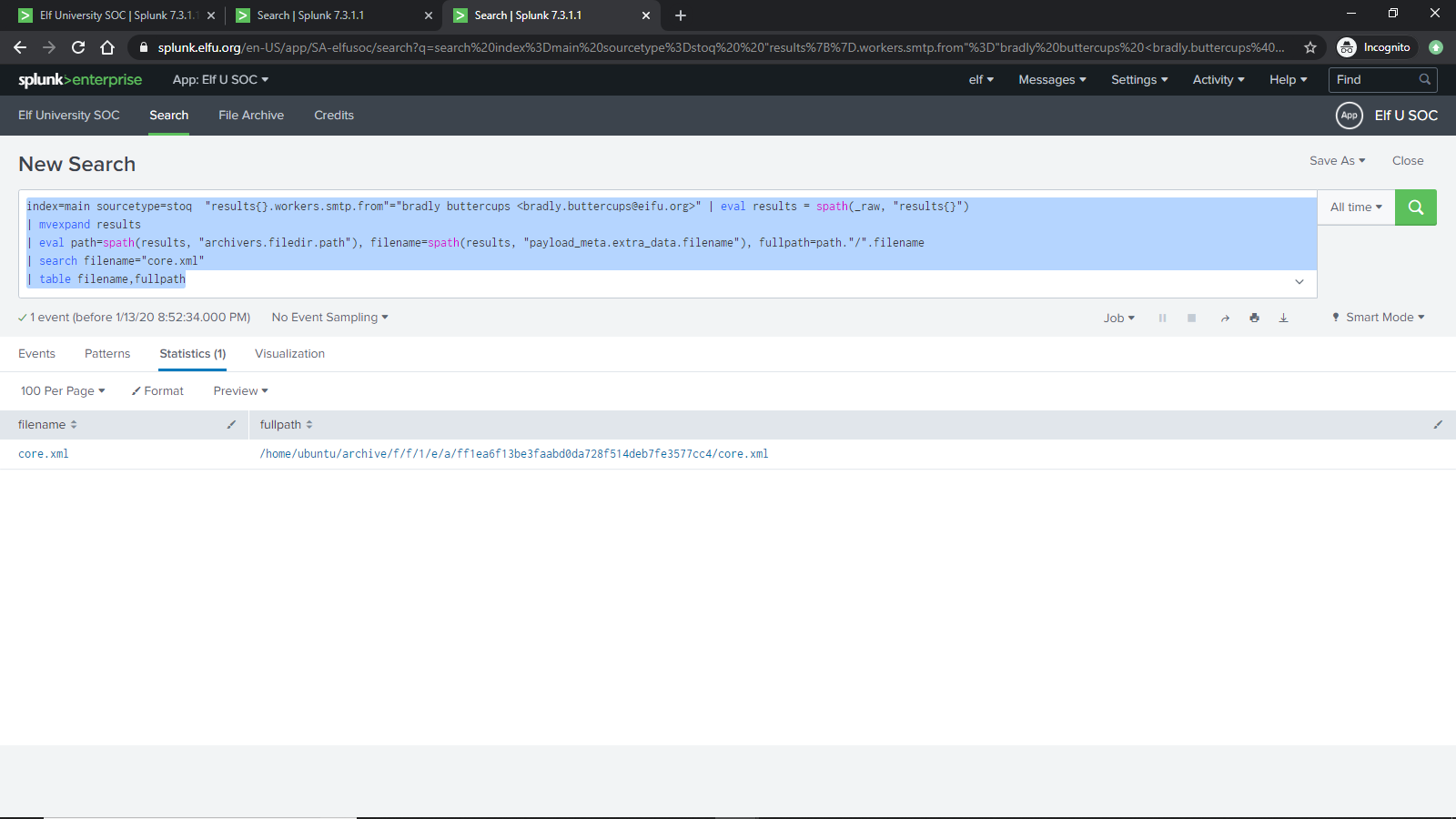The image size is (1456, 819).
Task: Open the Activity dropdown
Action: [x=1218, y=80]
